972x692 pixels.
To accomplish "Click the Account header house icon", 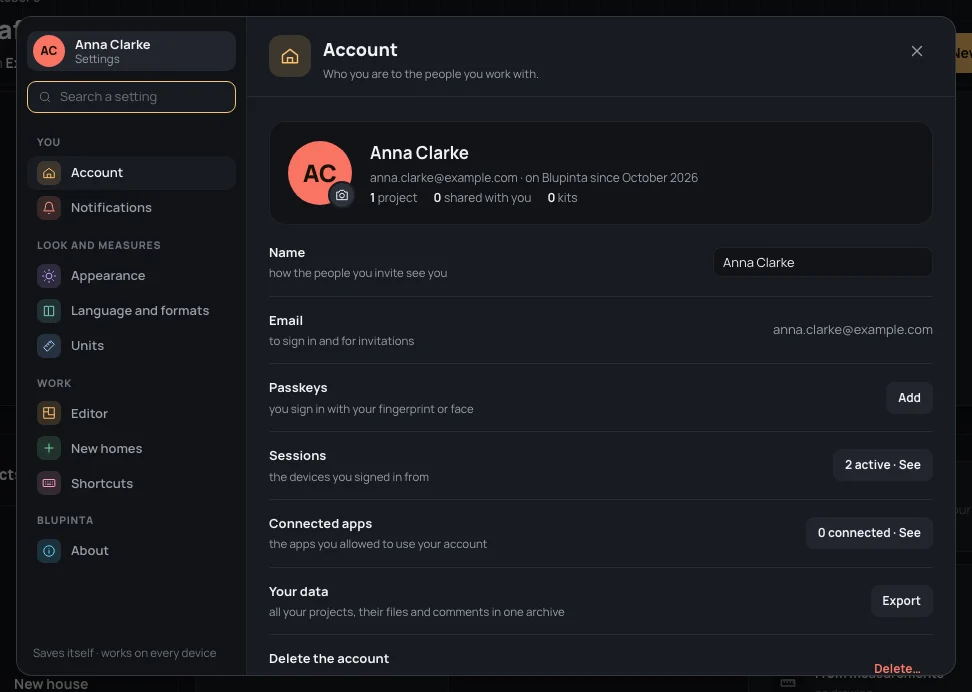I will (290, 56).
